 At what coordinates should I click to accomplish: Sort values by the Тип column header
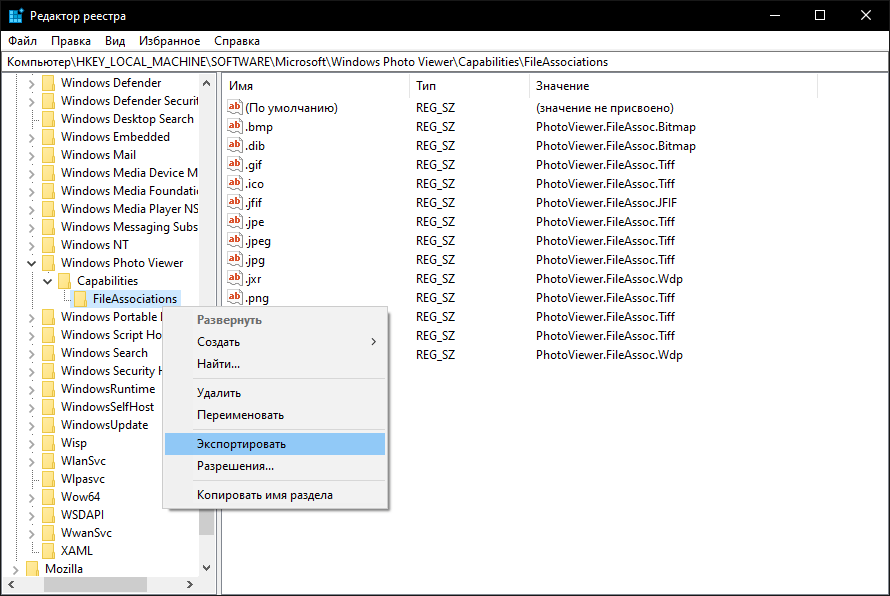coord(469,86)
